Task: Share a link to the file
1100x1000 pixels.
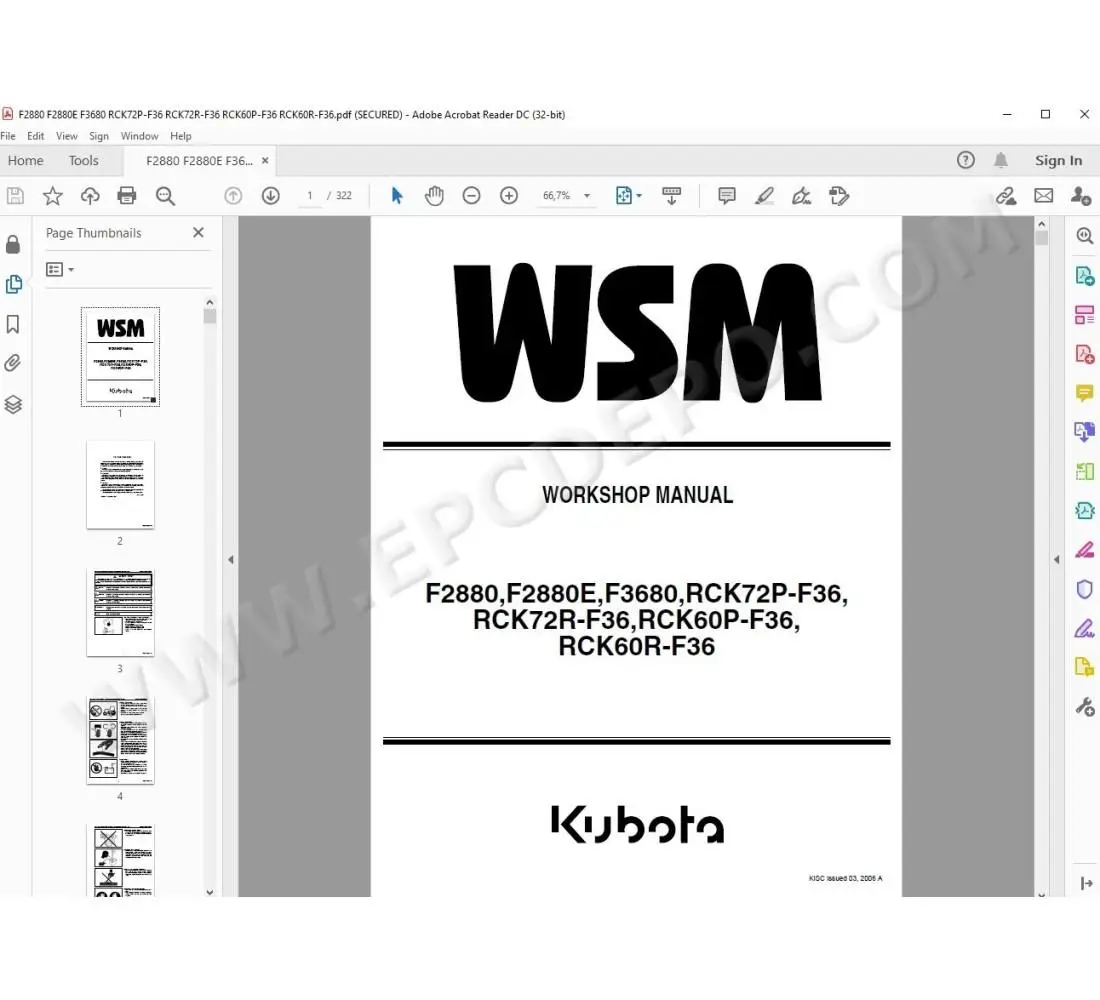Action: (x=1006, y=196)
